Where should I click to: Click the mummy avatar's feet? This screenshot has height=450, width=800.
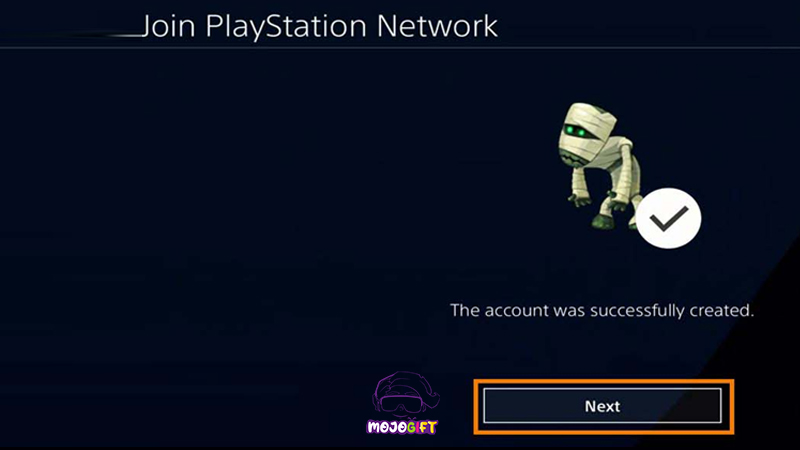(x=604, y=222)
